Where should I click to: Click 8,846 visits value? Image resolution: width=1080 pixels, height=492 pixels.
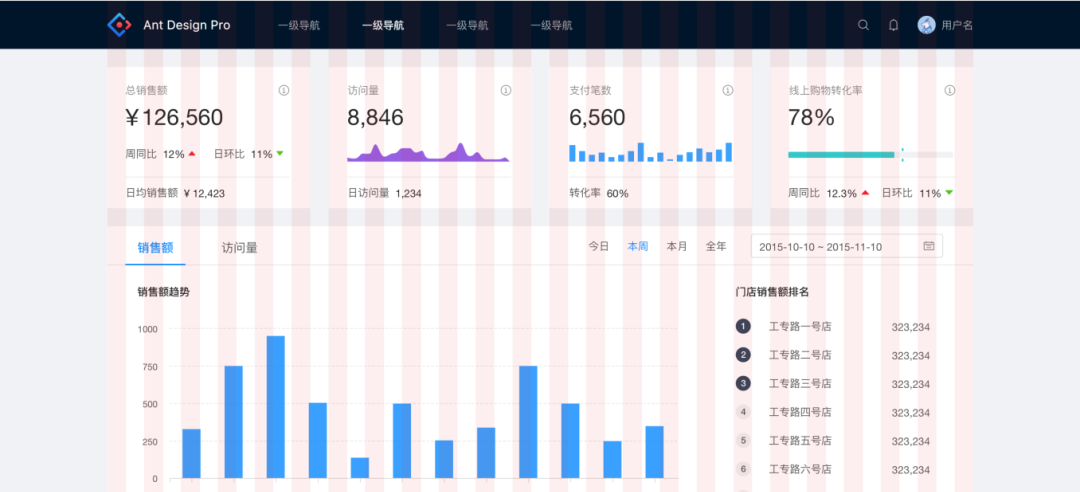(x=375, y=118)
